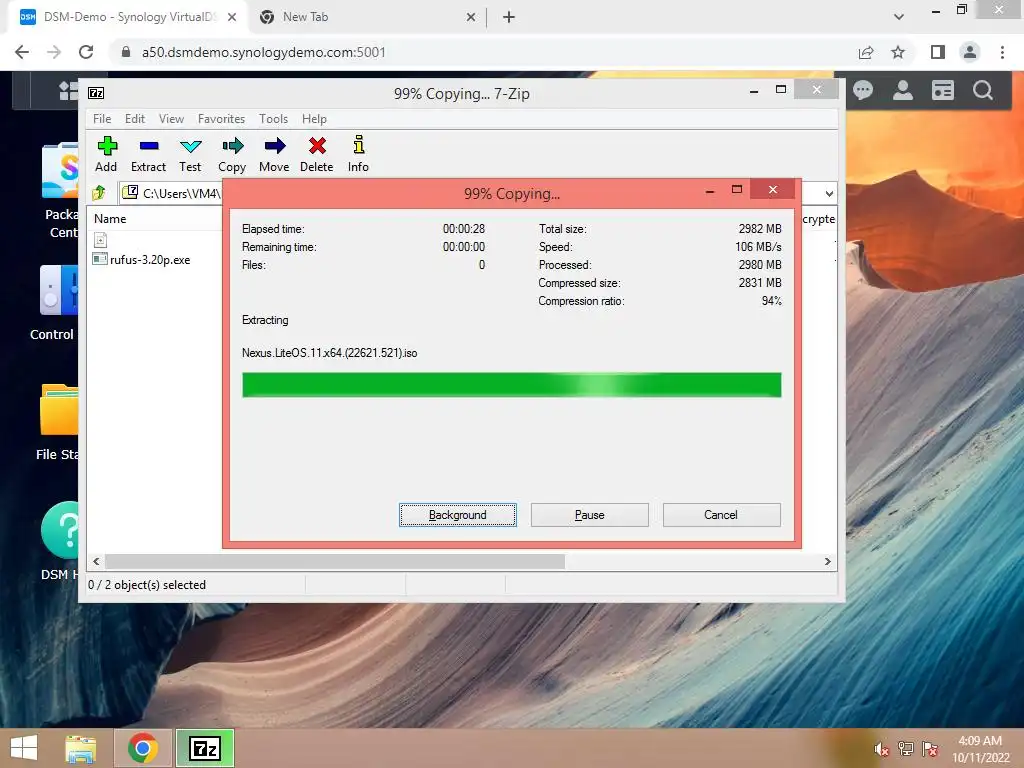Pause the copying operation
1024x768 pixels.
[590, 515]
